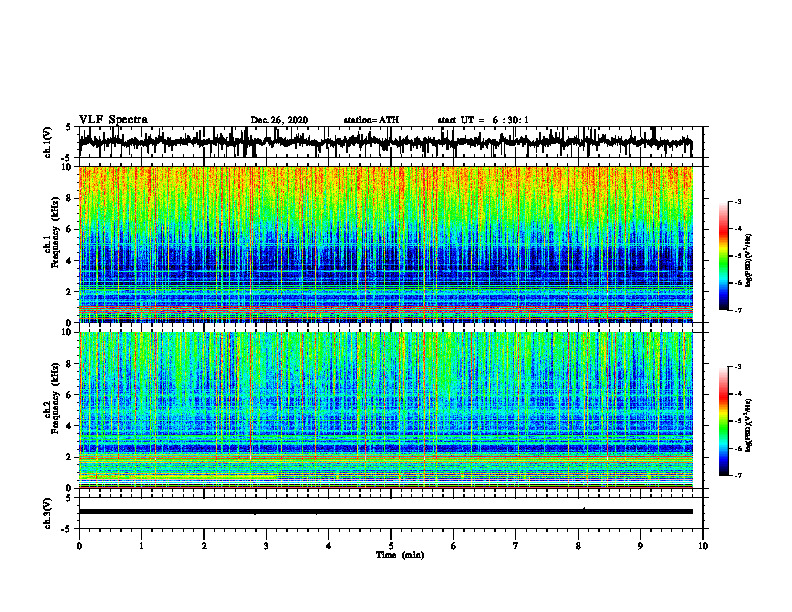Screen dimensions: 792x612
Task: Click the "-7" label on ch.1 colorbar
Action: [738, 310]
